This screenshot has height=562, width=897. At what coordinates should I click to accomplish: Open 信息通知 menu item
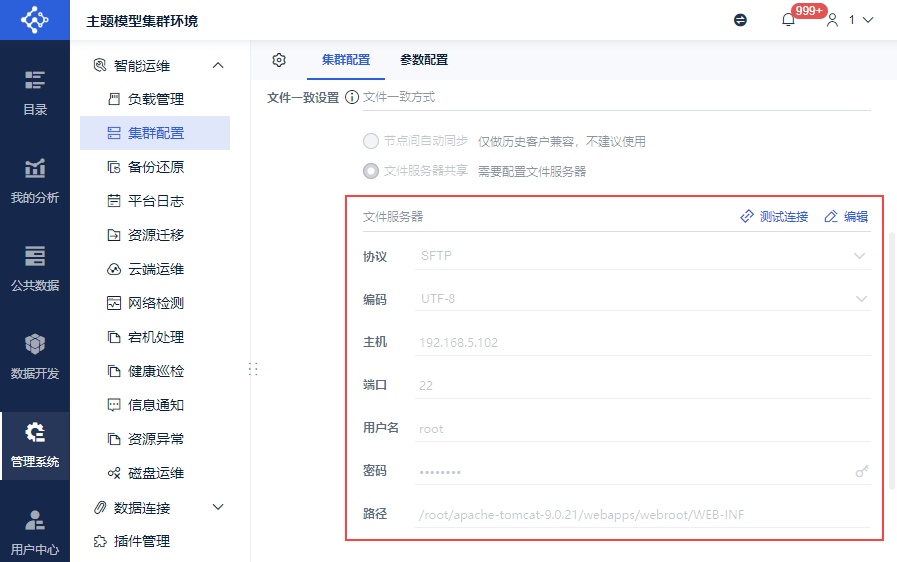[155, 405]
